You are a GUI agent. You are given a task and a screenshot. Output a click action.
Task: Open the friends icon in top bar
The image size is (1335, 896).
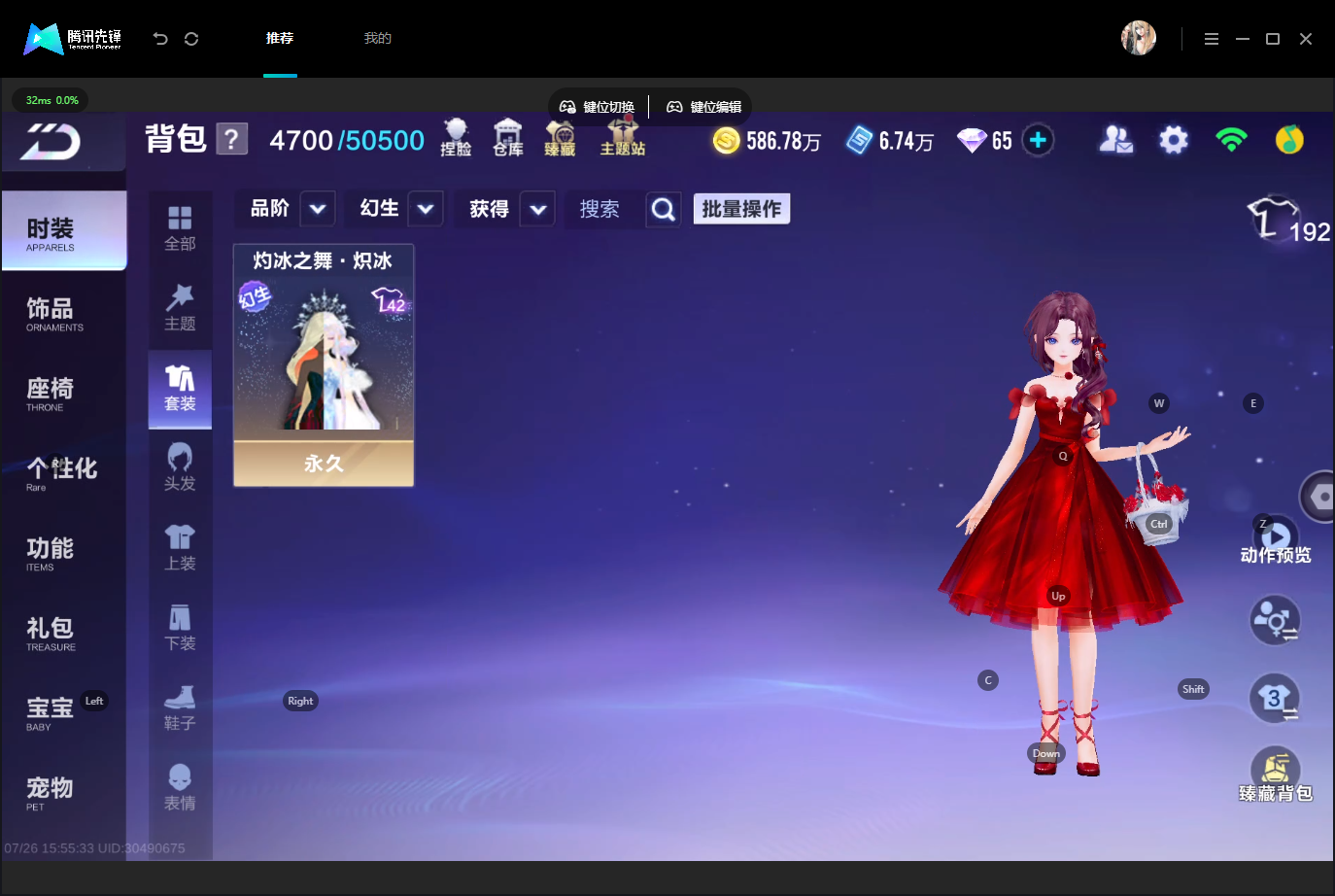pos(1115,141)
